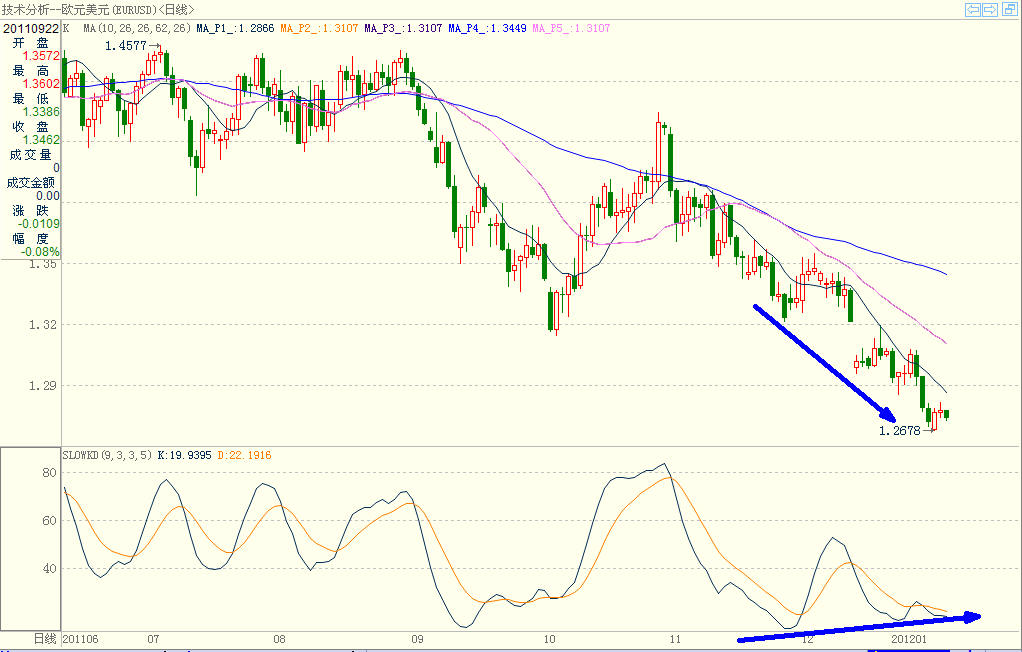Click the SLOWKD(9,3,3,5) indicator label
Screen dimensions: 1022x652
[108, 455]
